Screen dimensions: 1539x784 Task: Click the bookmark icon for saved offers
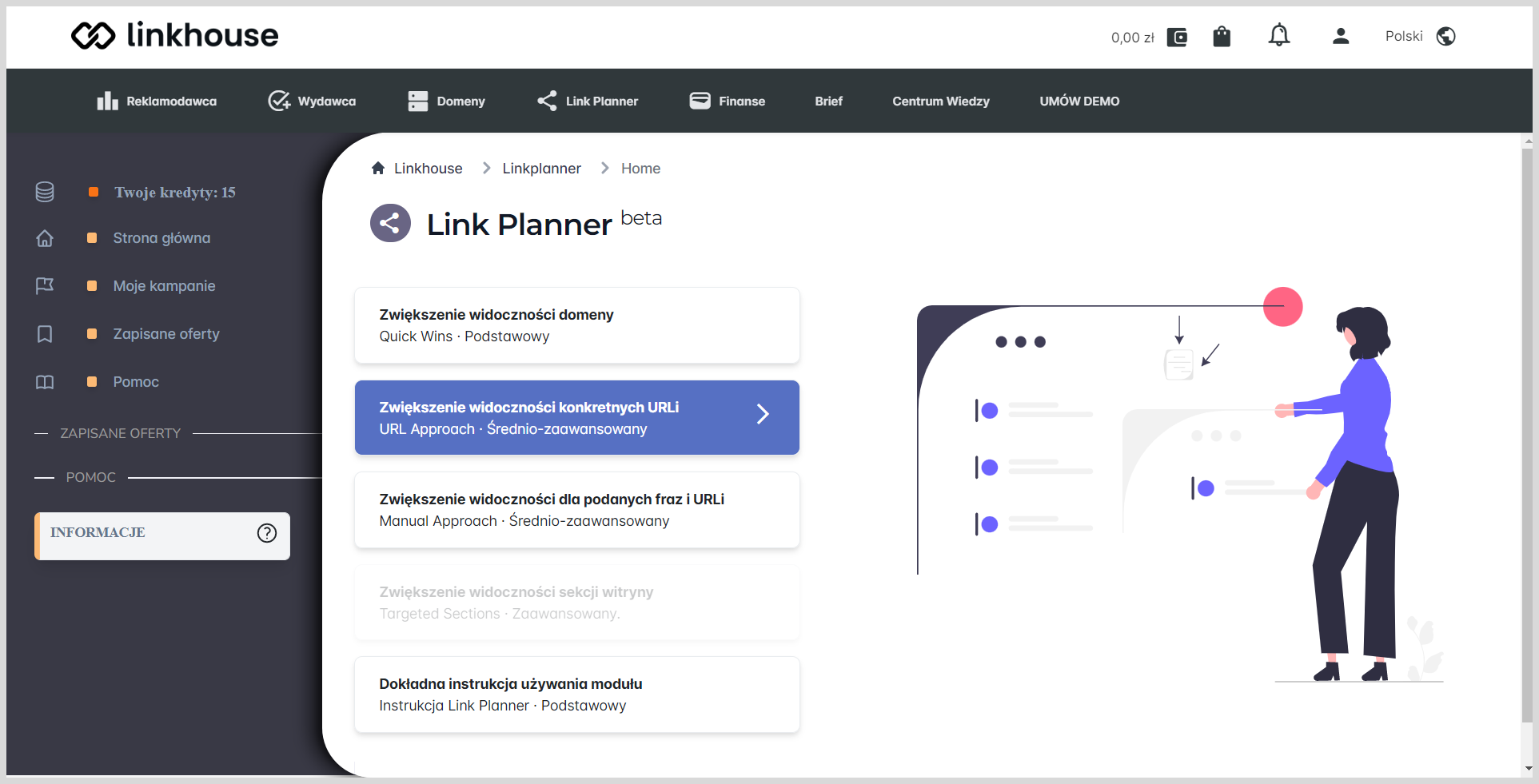45,334
